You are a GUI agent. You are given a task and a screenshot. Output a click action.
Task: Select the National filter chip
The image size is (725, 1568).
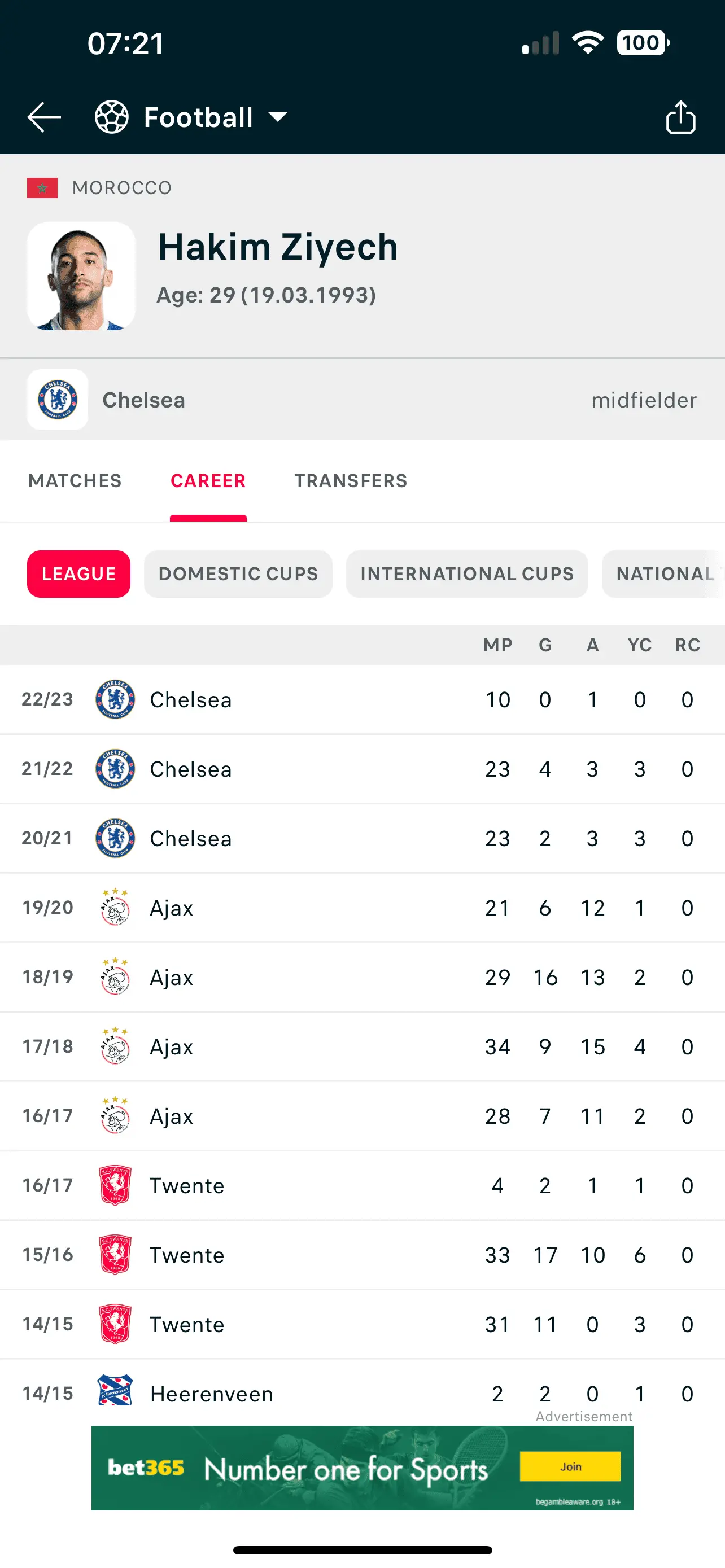point(665,574)
